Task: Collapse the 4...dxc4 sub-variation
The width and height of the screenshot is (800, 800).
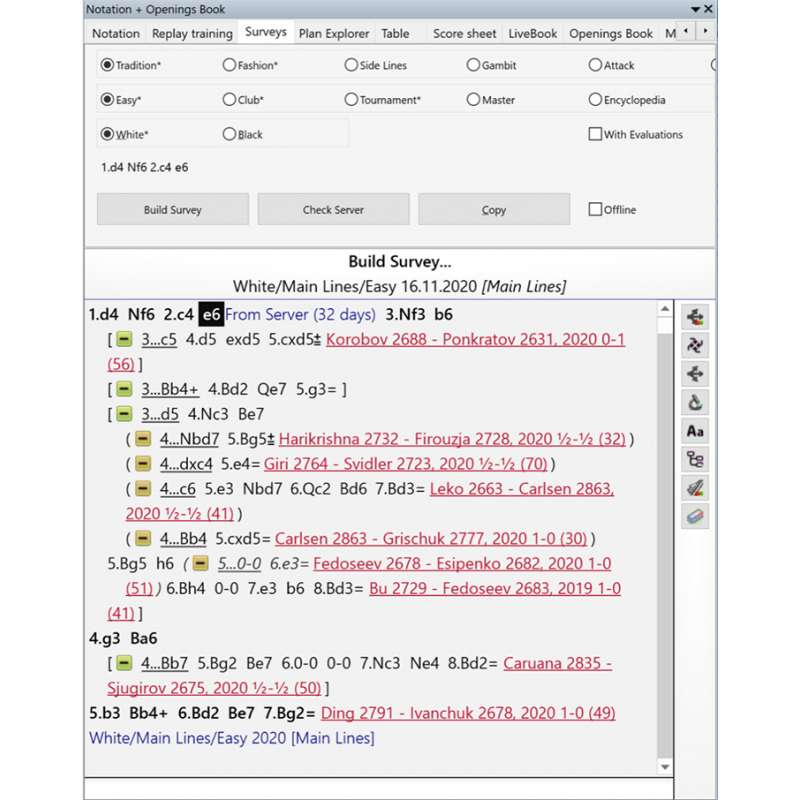Action: [x=143, y=464]
